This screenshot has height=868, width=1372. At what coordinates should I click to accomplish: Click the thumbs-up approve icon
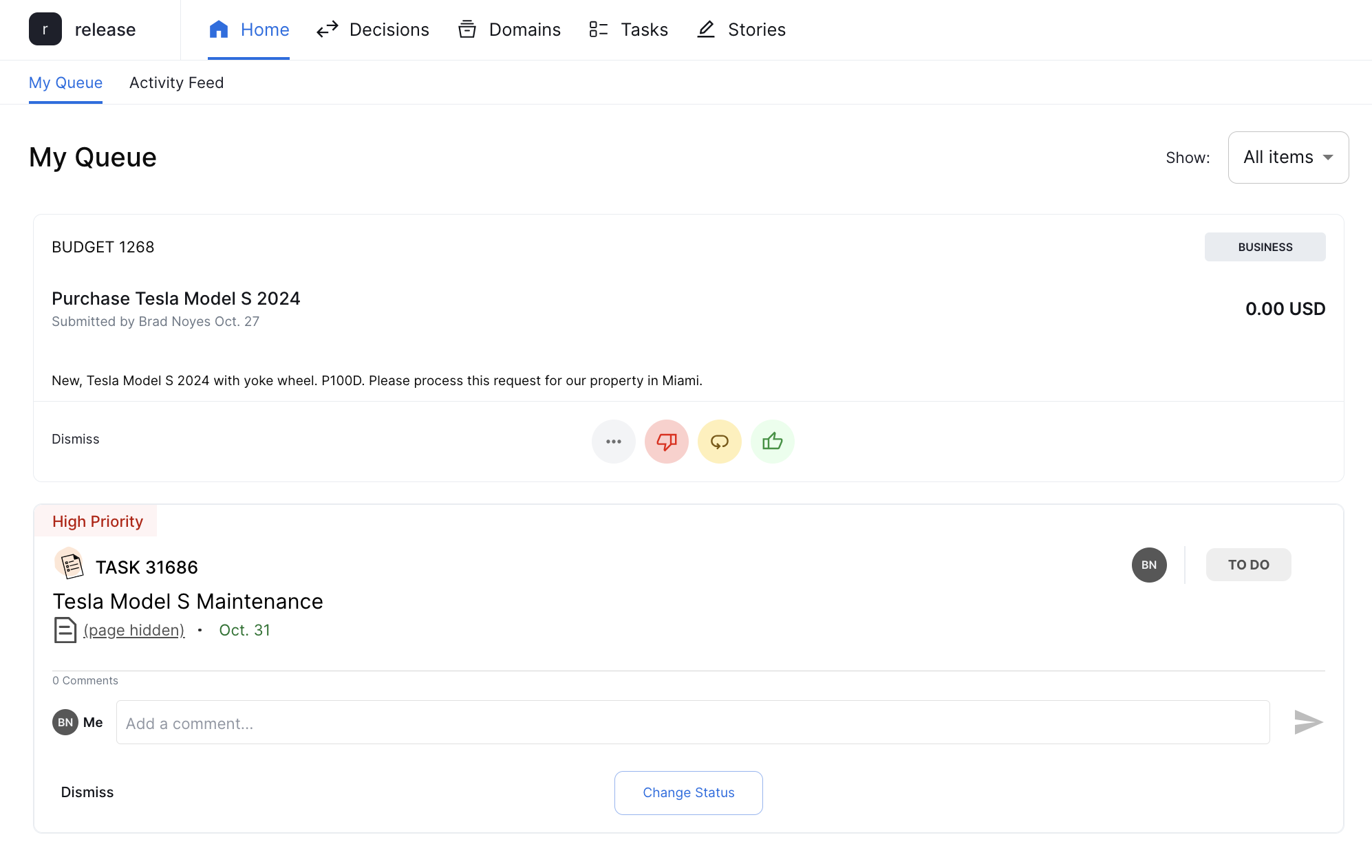point(772,442)
